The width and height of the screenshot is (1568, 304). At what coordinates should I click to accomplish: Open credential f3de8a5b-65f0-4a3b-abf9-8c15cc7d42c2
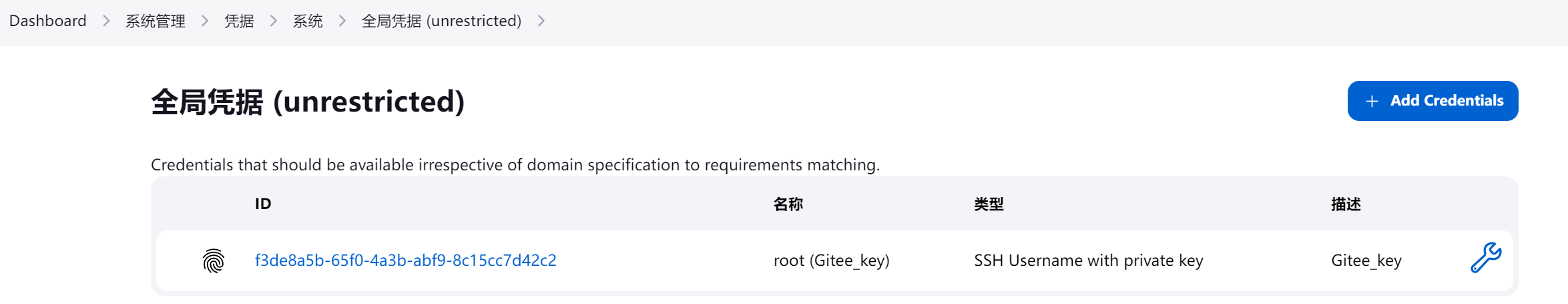tap(406, 261)
